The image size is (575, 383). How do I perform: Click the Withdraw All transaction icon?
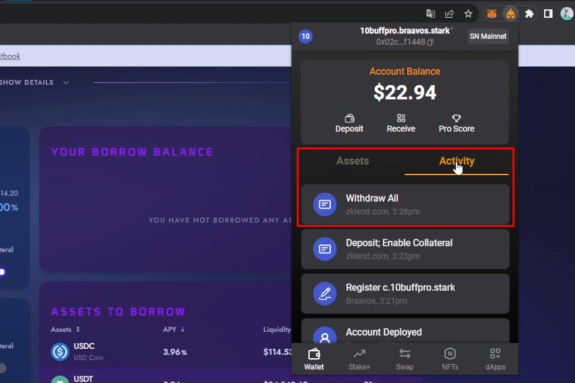pos(325,204)
